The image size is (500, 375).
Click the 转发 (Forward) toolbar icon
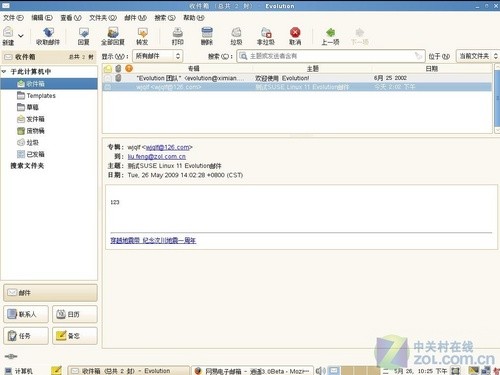tap(142, 32)
